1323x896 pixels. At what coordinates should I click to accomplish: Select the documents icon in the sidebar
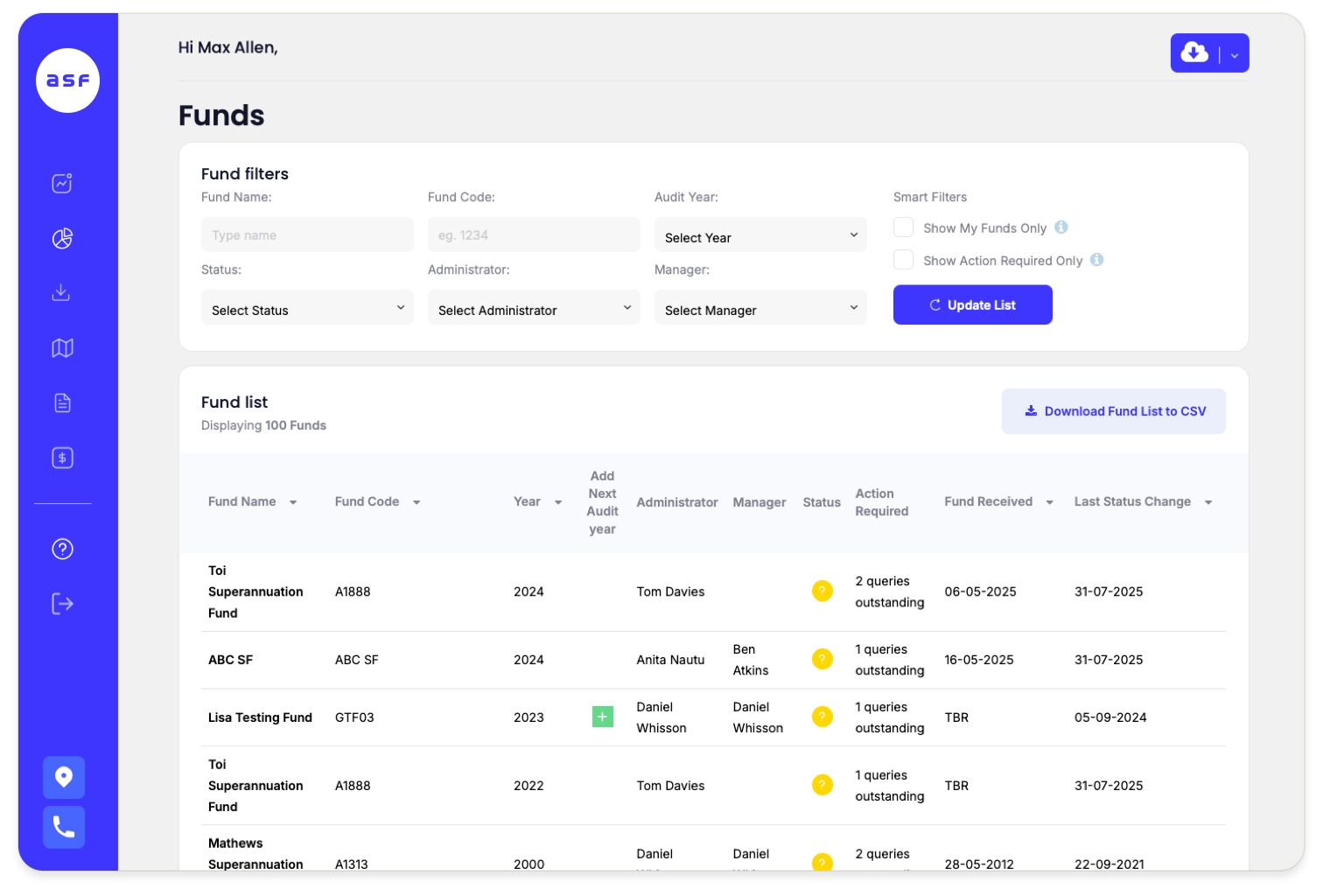[x=61, y=402]
